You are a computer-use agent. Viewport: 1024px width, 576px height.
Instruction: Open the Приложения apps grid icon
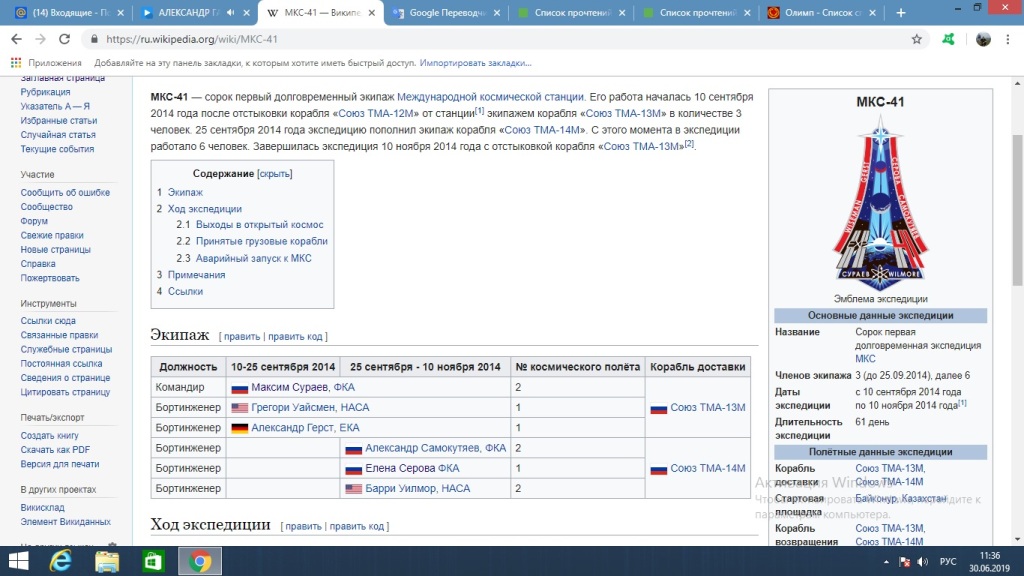16,63
